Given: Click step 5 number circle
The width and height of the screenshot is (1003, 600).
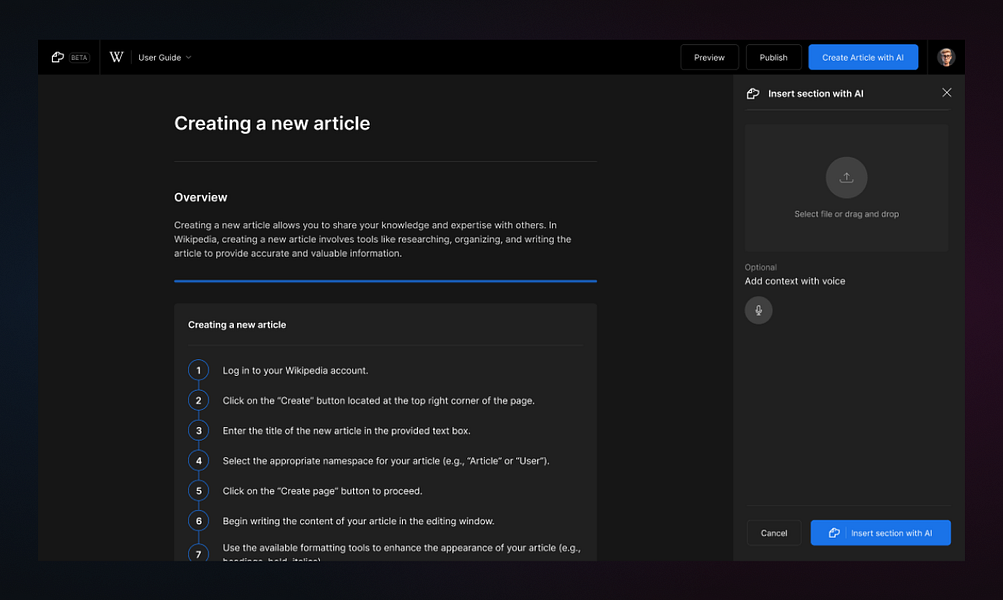Looking at the screenshot, I should coord(198,491).
